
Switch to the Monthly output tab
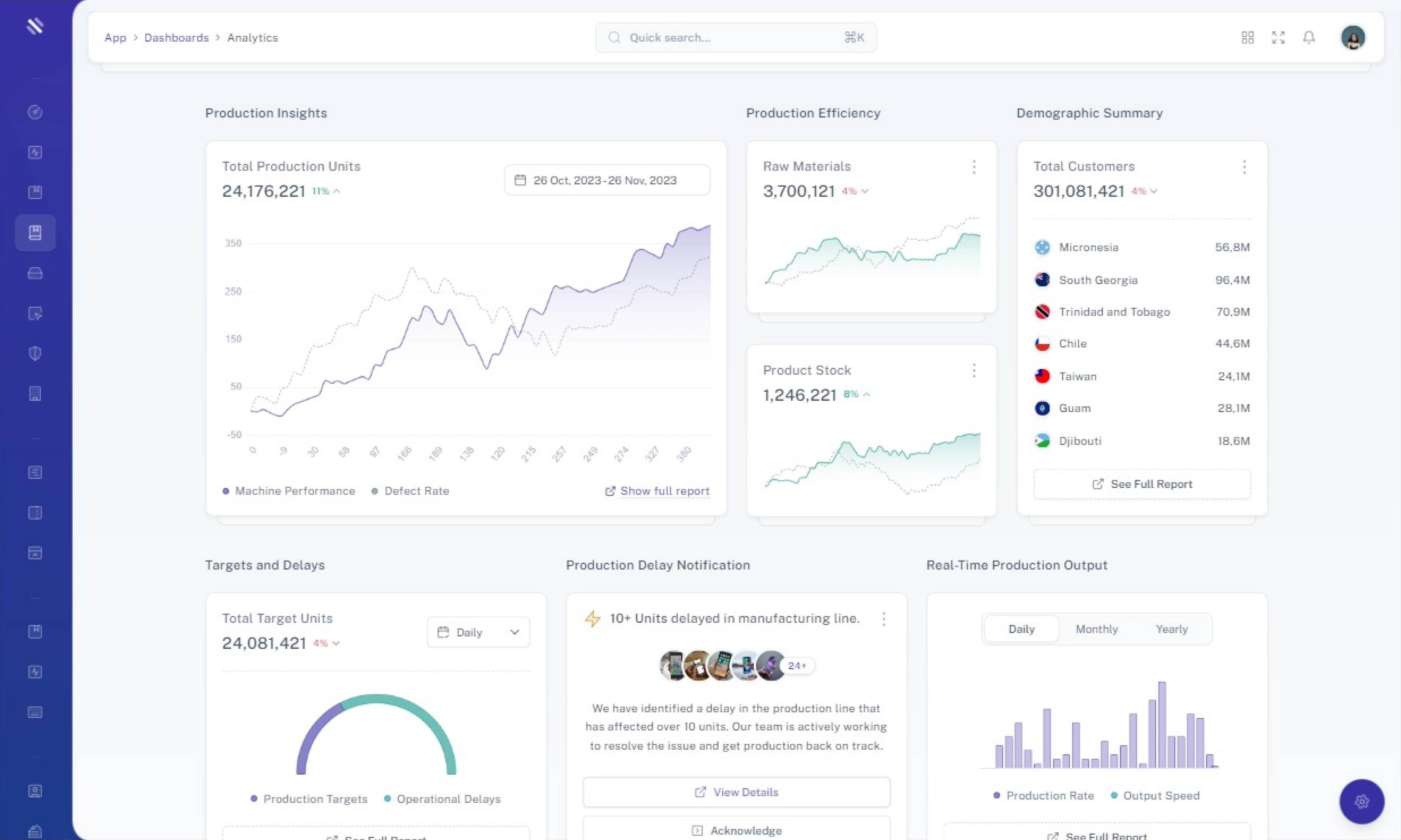[1096, 629]
